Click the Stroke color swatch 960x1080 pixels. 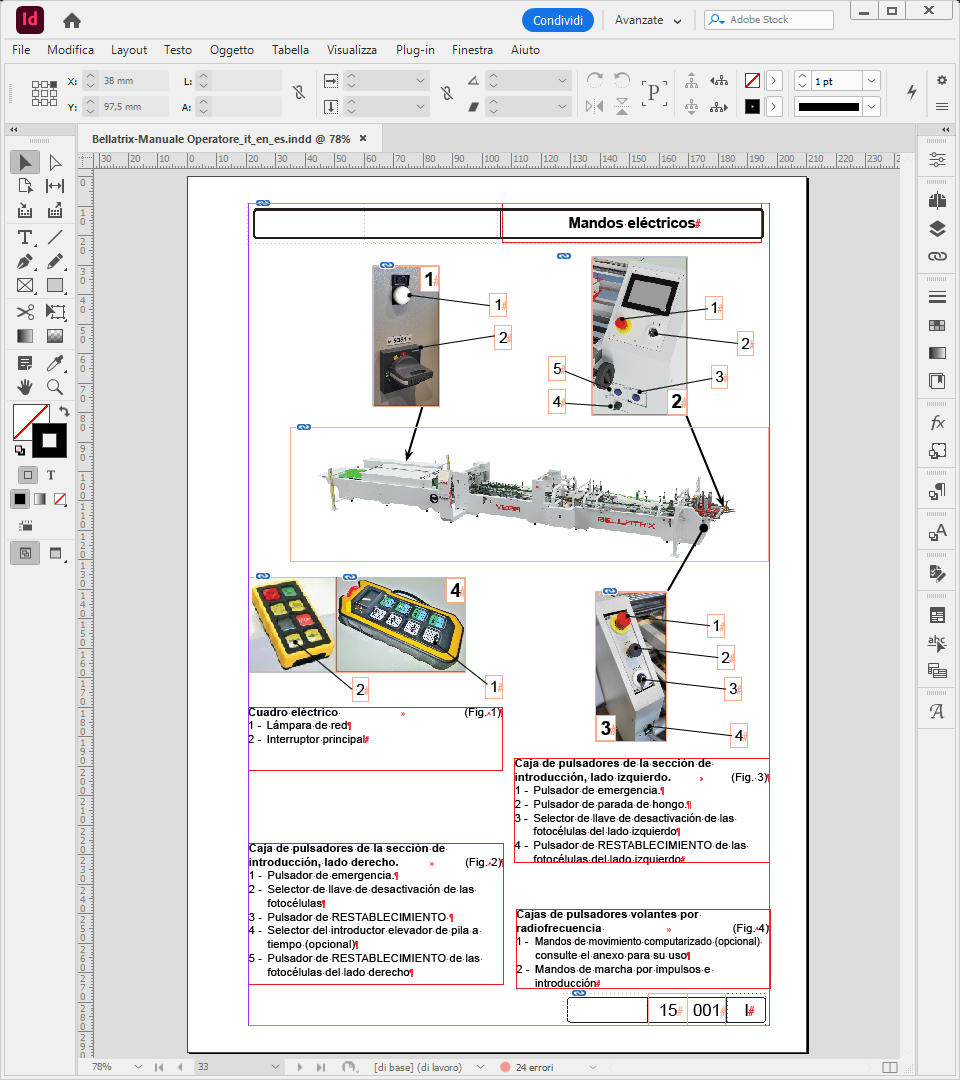point(49,440)
